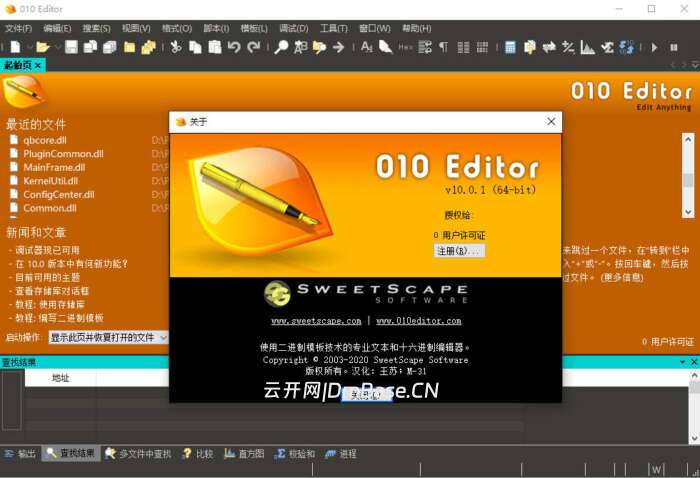Click the Close All Files toolbar icon

coord(148,47)
